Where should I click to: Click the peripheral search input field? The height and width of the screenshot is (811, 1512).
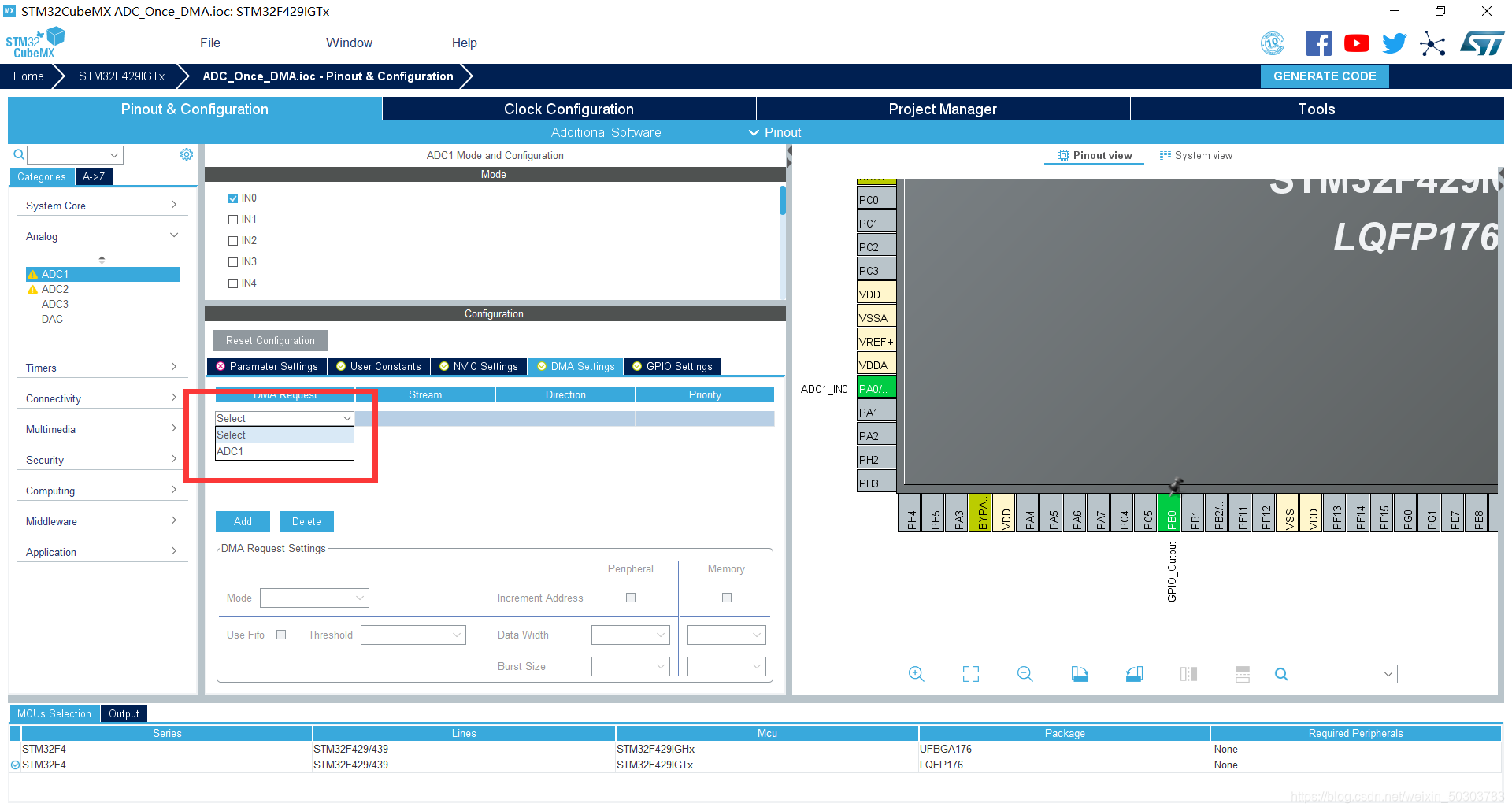[x=76, y=154]
